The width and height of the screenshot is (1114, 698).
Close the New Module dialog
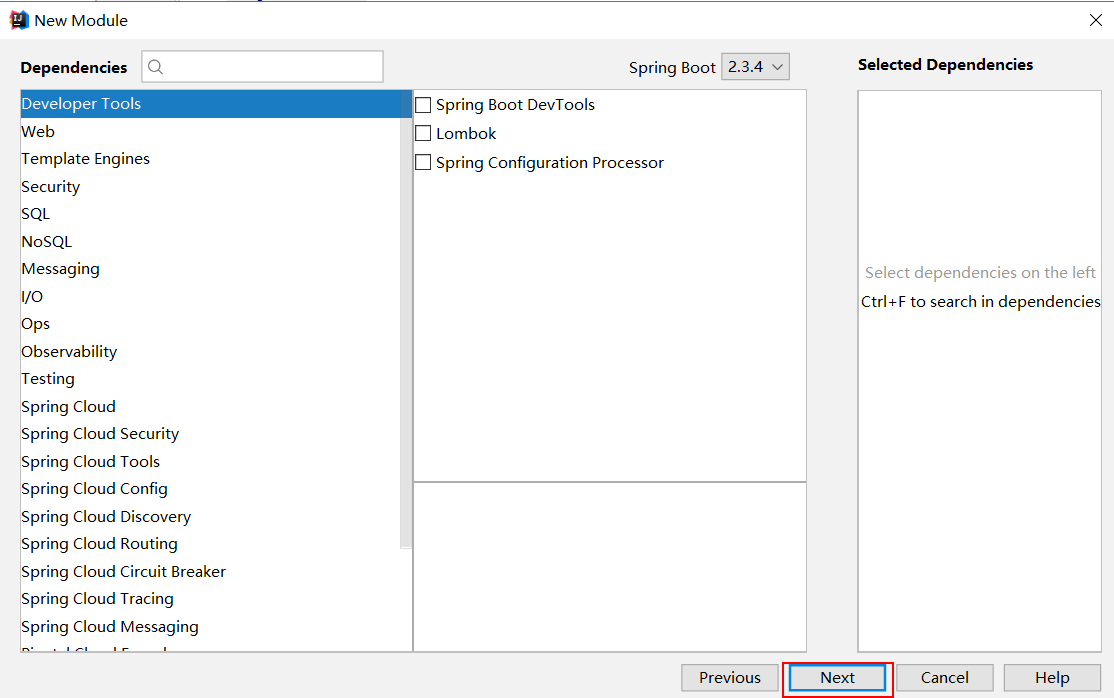click(x=1096, y=21)
